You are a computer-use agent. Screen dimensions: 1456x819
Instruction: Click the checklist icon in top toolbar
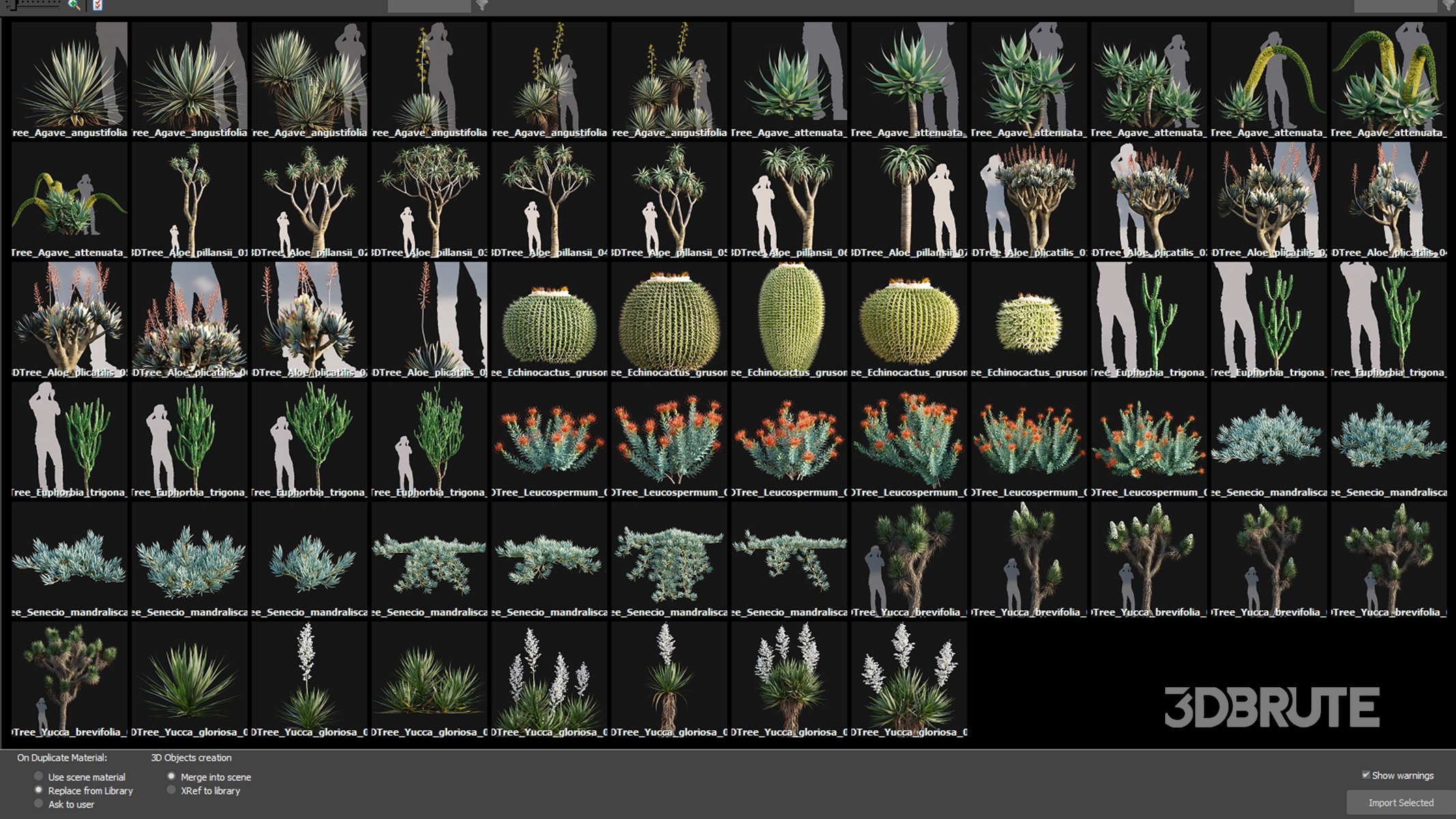(98, 5)
